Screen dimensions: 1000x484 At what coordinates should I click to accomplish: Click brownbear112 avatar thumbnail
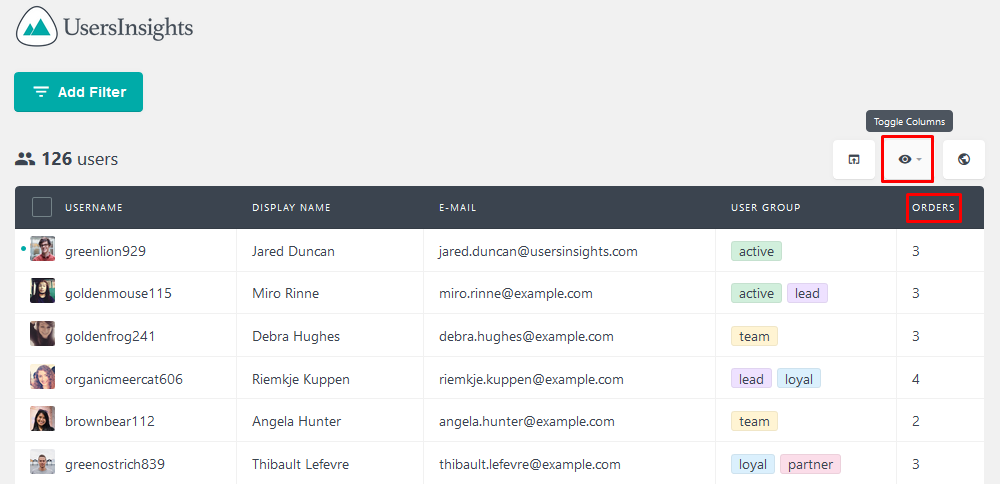(x=42, y=419)
